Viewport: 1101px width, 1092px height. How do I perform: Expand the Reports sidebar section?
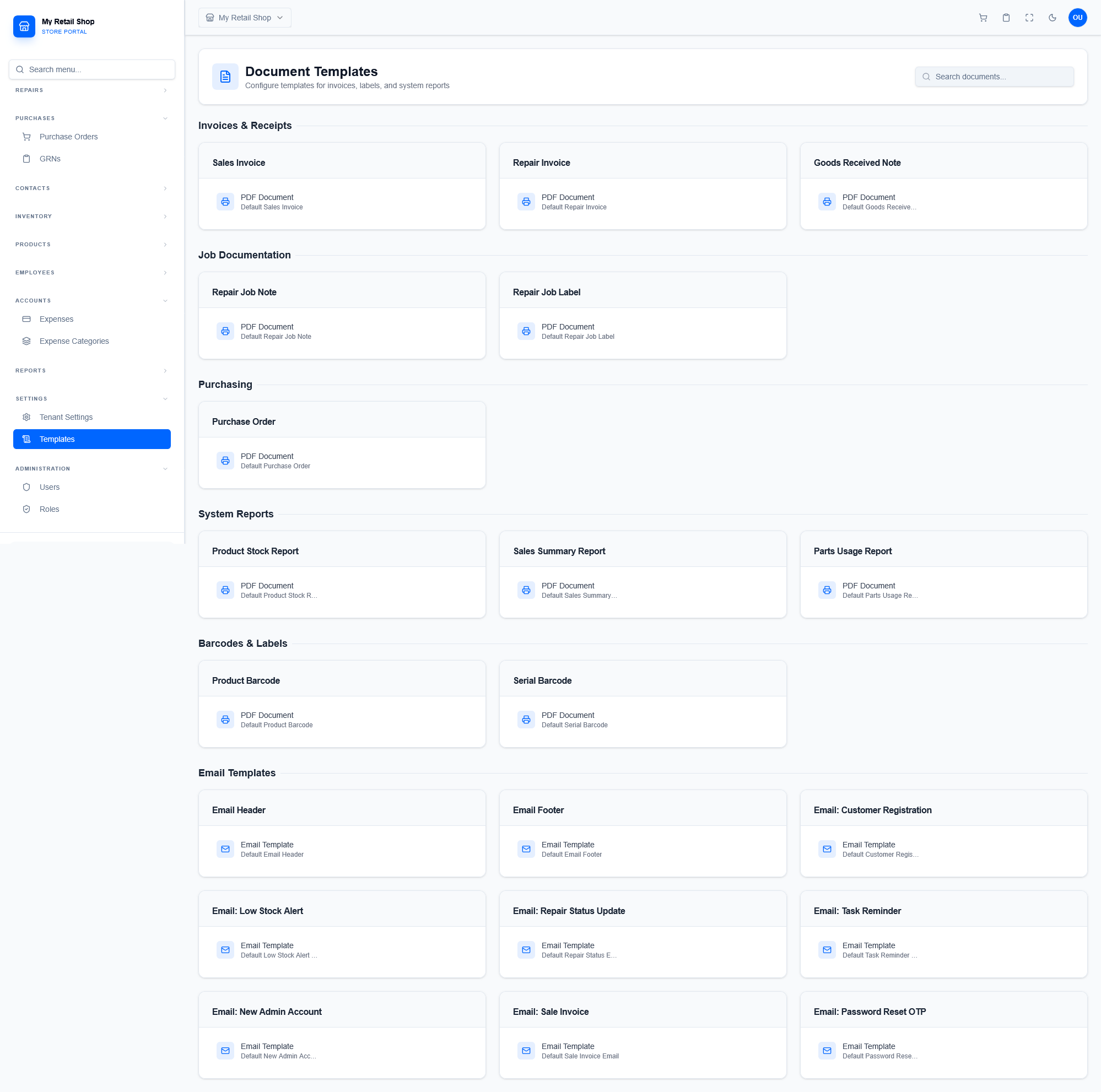tap(91, 371)
